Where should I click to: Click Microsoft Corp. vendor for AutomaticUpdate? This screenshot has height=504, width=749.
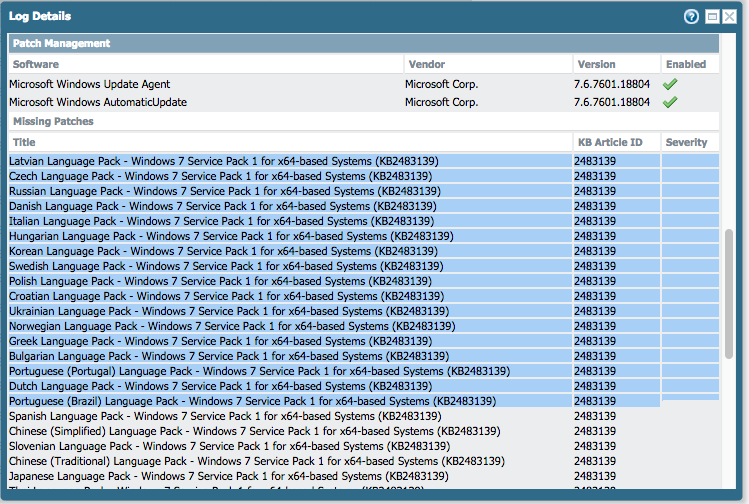click(x=441, y=102)
